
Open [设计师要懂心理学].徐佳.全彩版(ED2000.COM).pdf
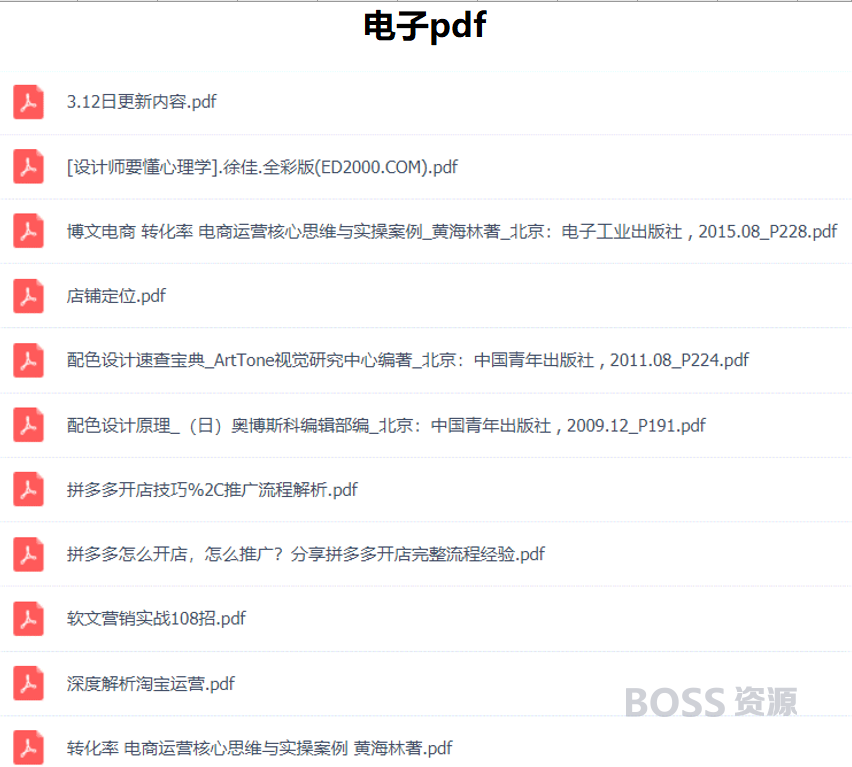(262, 167)
